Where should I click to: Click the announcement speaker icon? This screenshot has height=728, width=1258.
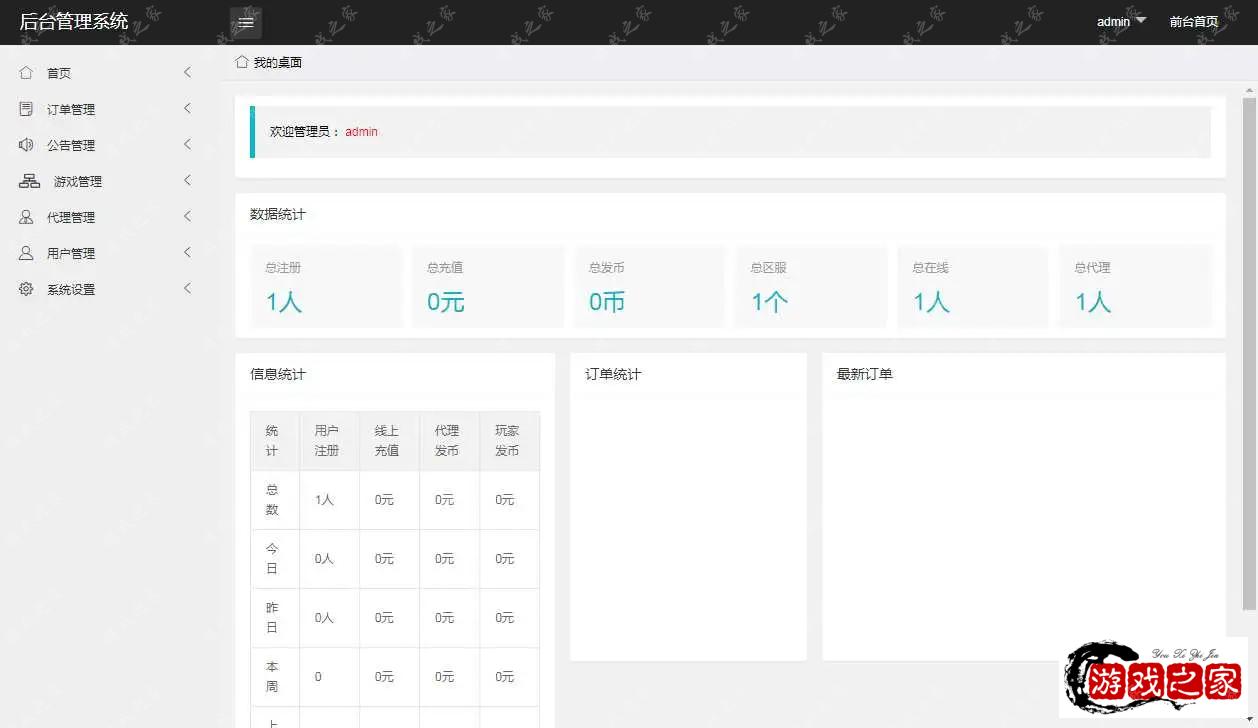point(26,145)
